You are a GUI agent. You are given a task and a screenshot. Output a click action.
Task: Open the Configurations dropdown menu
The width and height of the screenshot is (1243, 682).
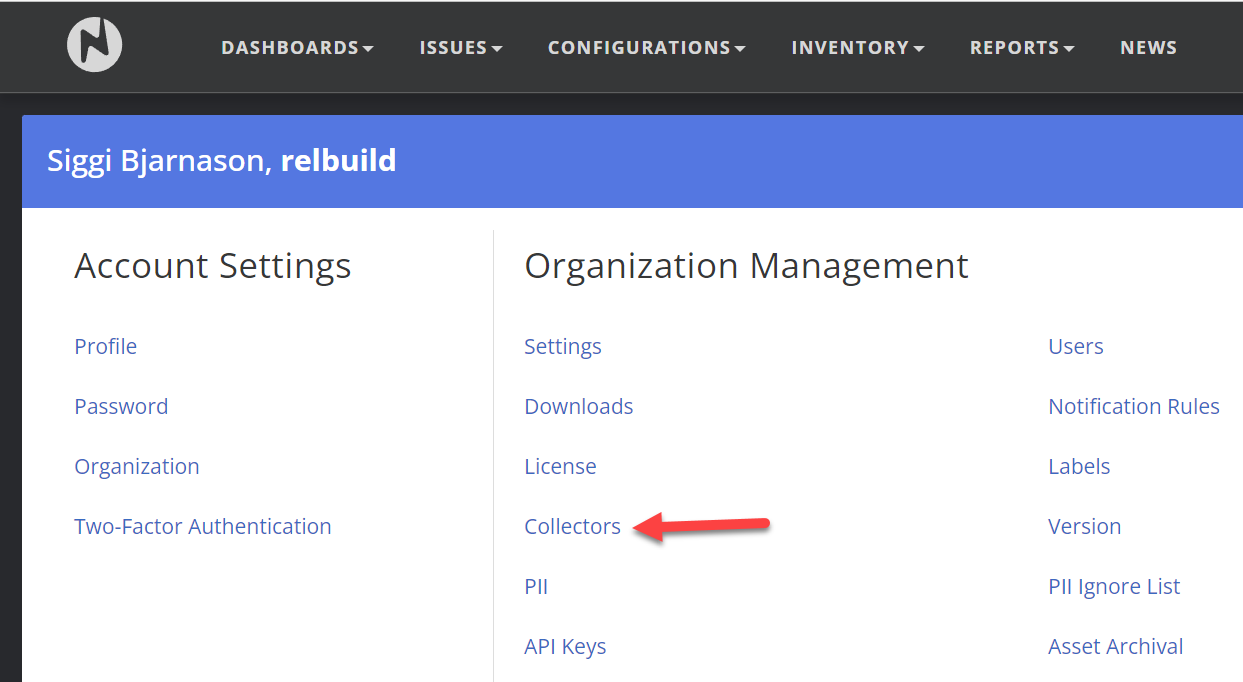click(x=646, y=48)
